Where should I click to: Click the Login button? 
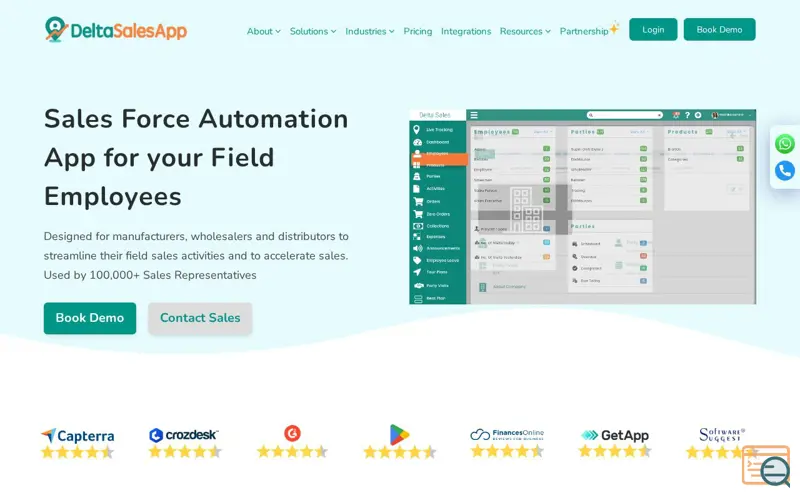(653, 30)
